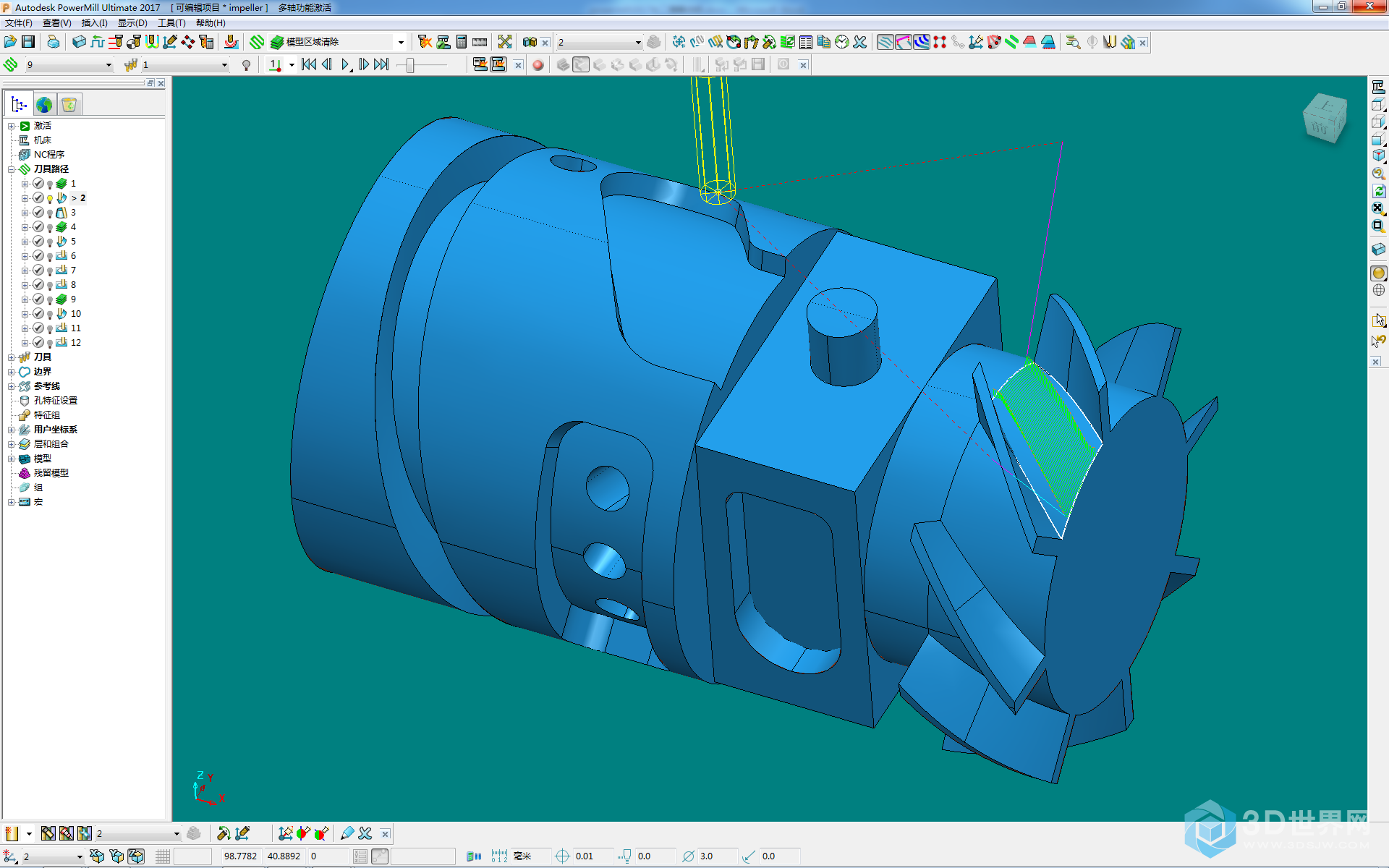The image size is (1389, 868).
Task: Click the tool diameter field showing 3.0
Action: click(x=718, y=856)
